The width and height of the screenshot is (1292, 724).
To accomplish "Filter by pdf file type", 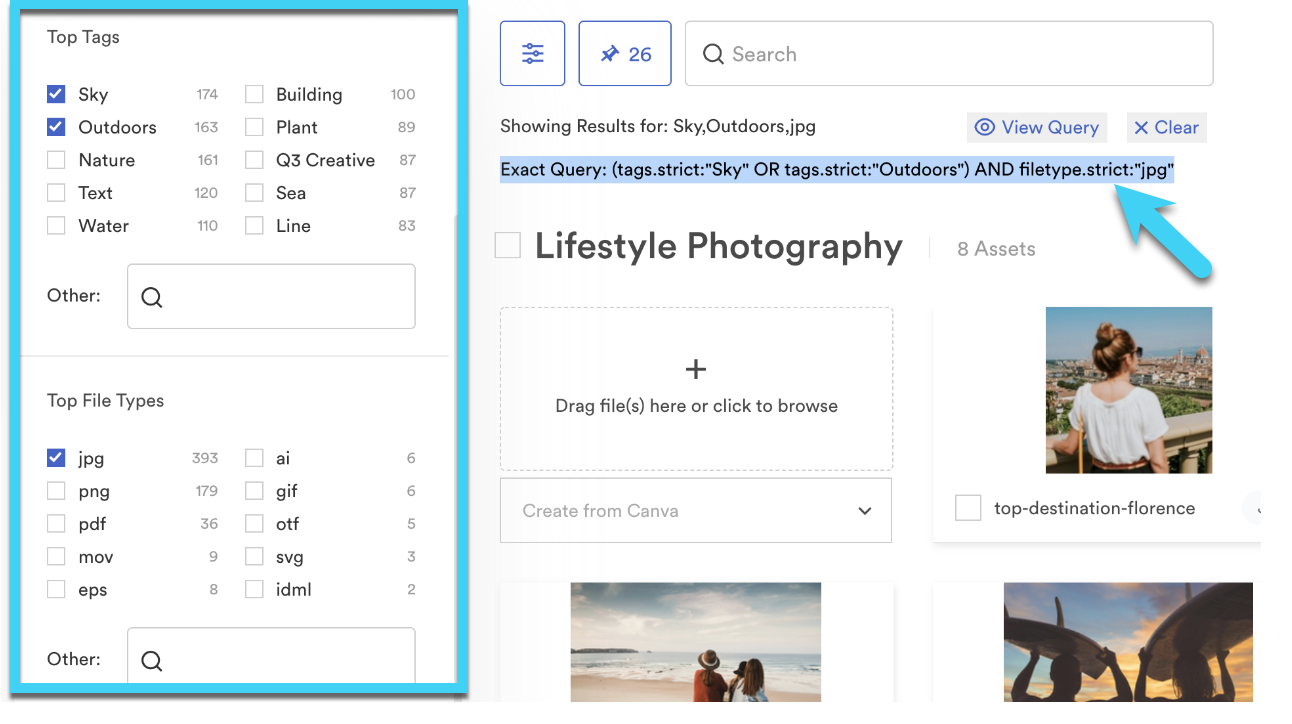I will [x=56, y=524].
